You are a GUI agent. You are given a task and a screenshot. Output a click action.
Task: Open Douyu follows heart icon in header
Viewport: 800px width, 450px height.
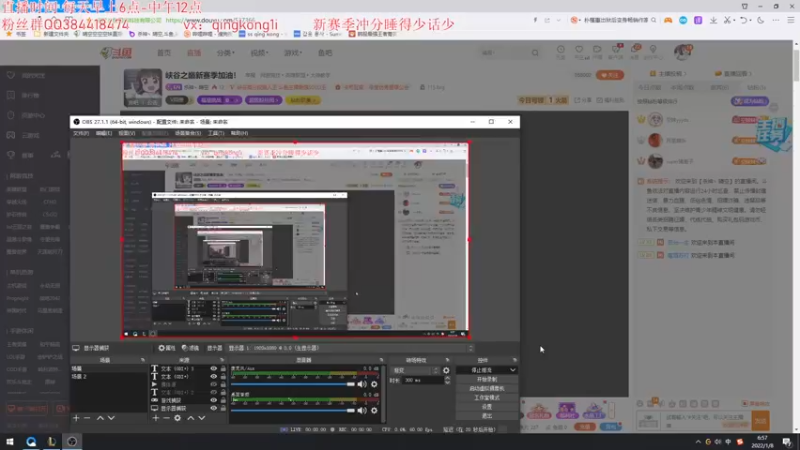(579, 49)
